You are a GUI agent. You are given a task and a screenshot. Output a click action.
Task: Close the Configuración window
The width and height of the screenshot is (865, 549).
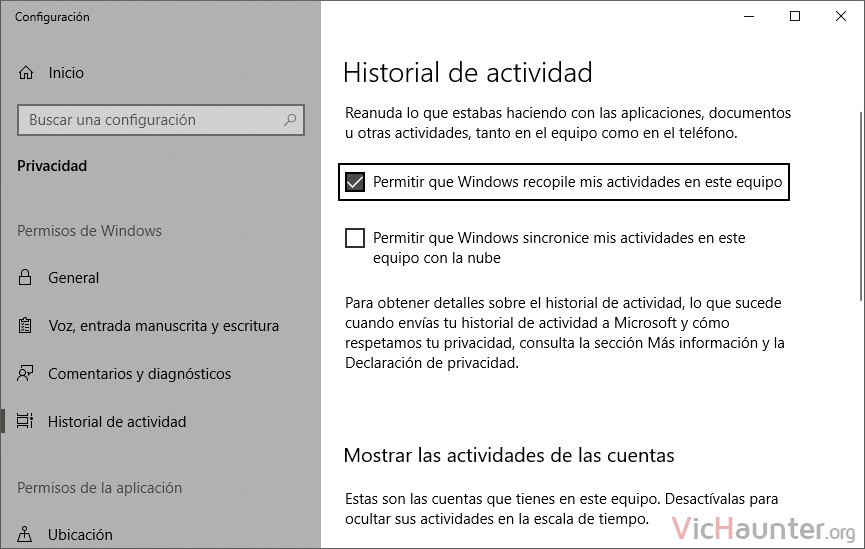pyautogui.click(x=841, y=17)
